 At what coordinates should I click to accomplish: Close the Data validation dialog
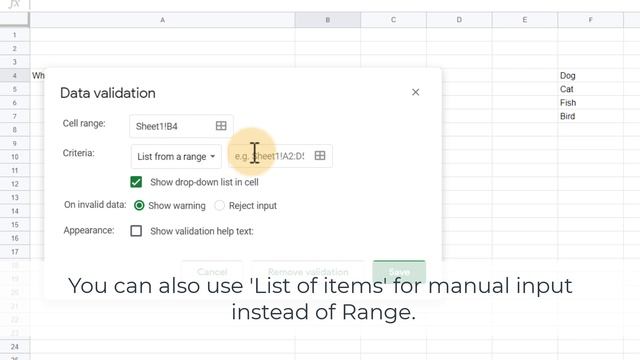pyautogui.click(x=416, y=92)
